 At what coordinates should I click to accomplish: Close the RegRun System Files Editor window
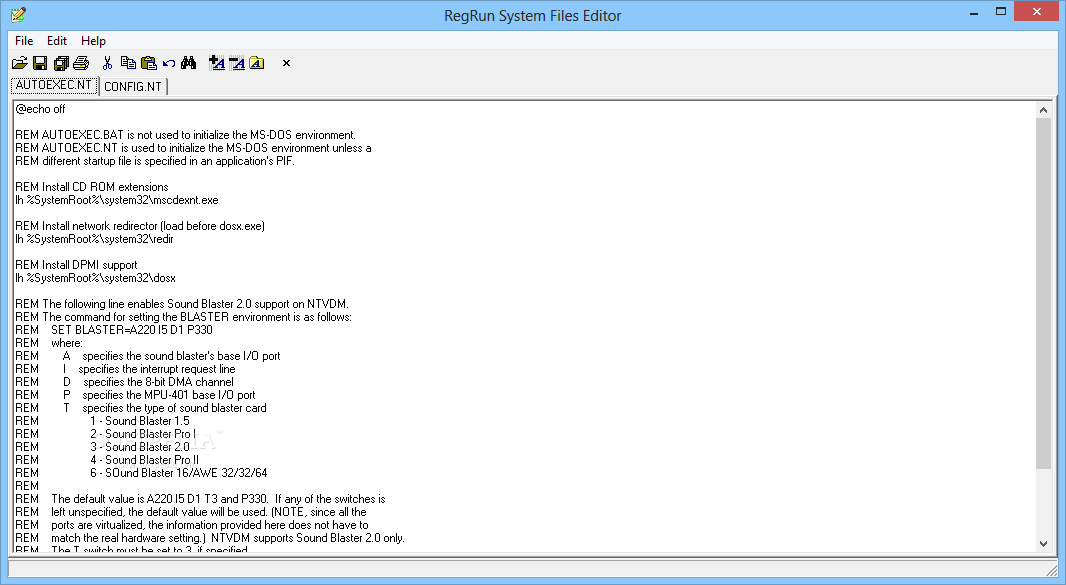1037,12
